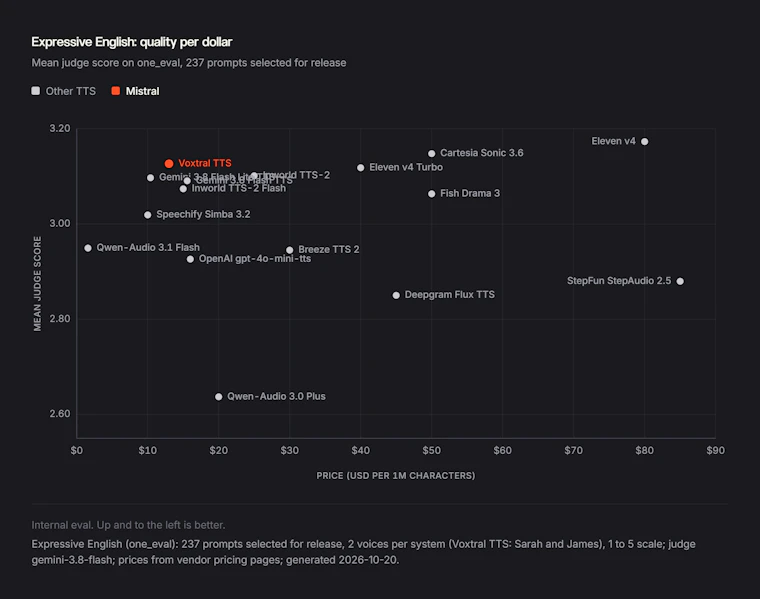The width and height of the screenshot is (760, 599).
Task: Select the Eleven v4 Turbo marker
Action: click(361, 168)
